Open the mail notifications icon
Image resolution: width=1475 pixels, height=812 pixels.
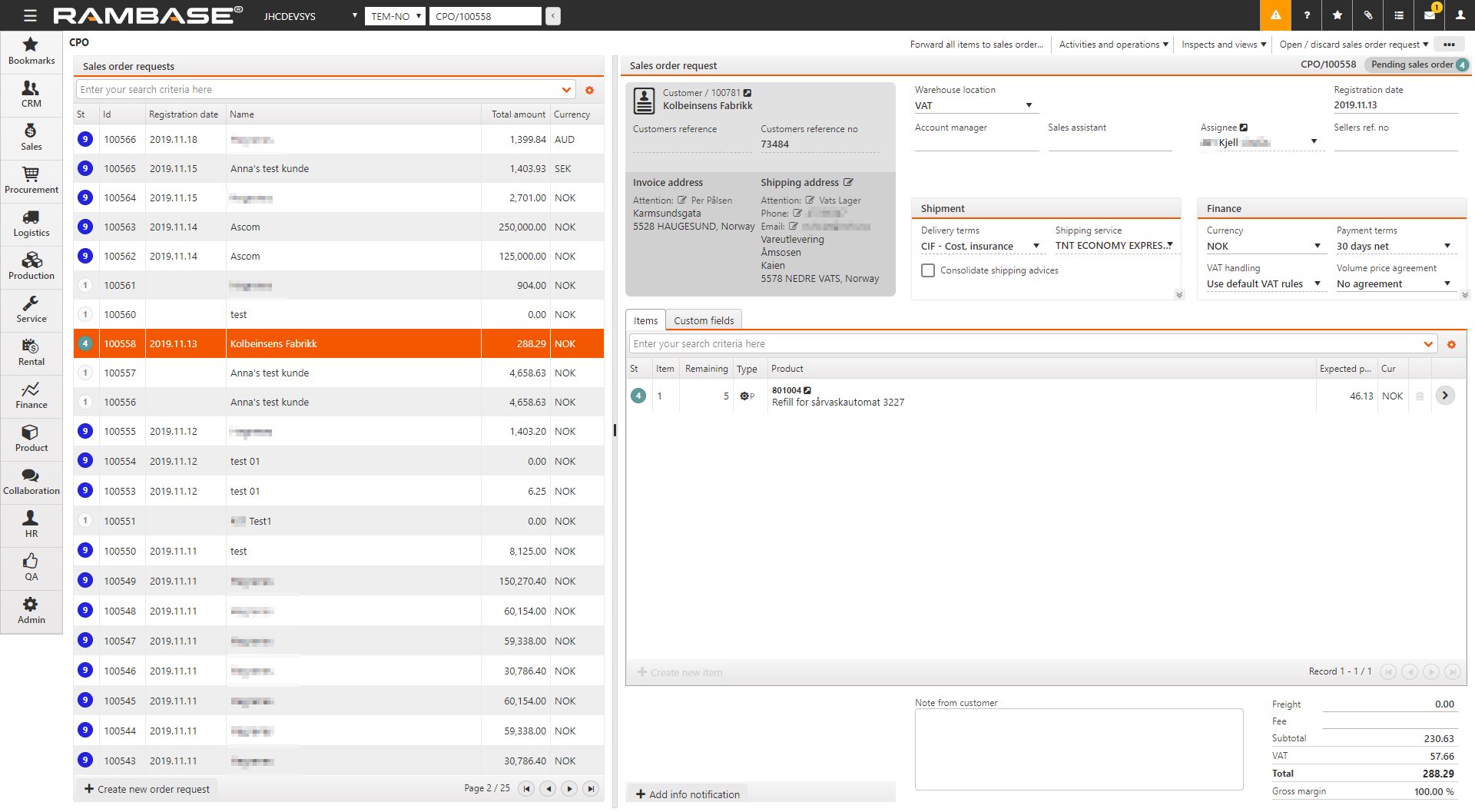[x=1430, y=15]
